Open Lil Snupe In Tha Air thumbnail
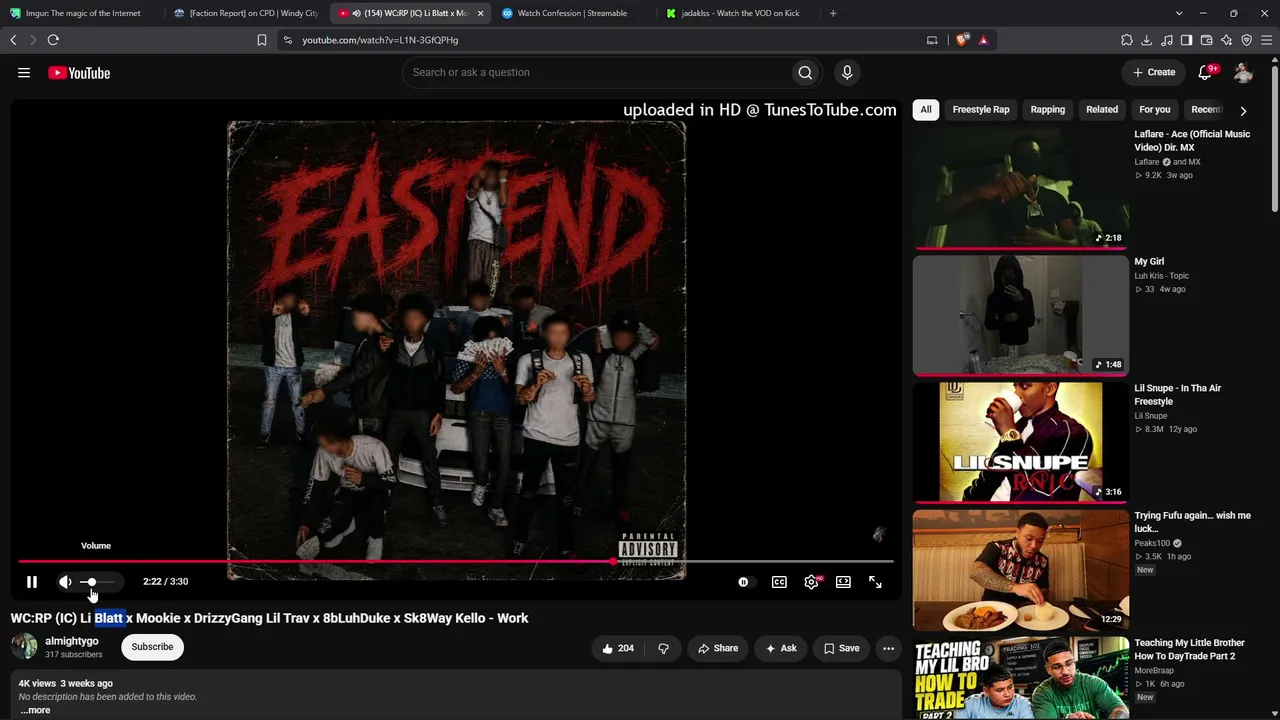1280x720 pixels. coord(1020,442)
